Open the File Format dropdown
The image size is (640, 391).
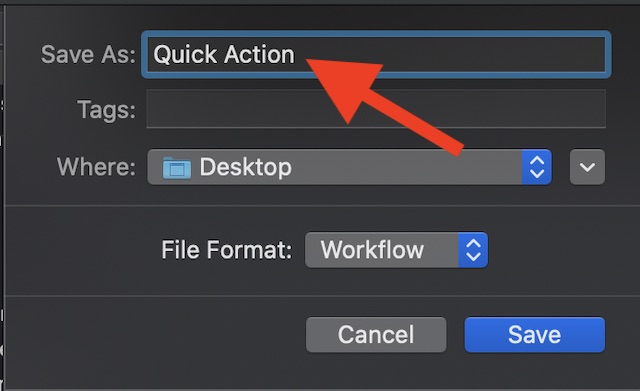(x=396, y=250)
